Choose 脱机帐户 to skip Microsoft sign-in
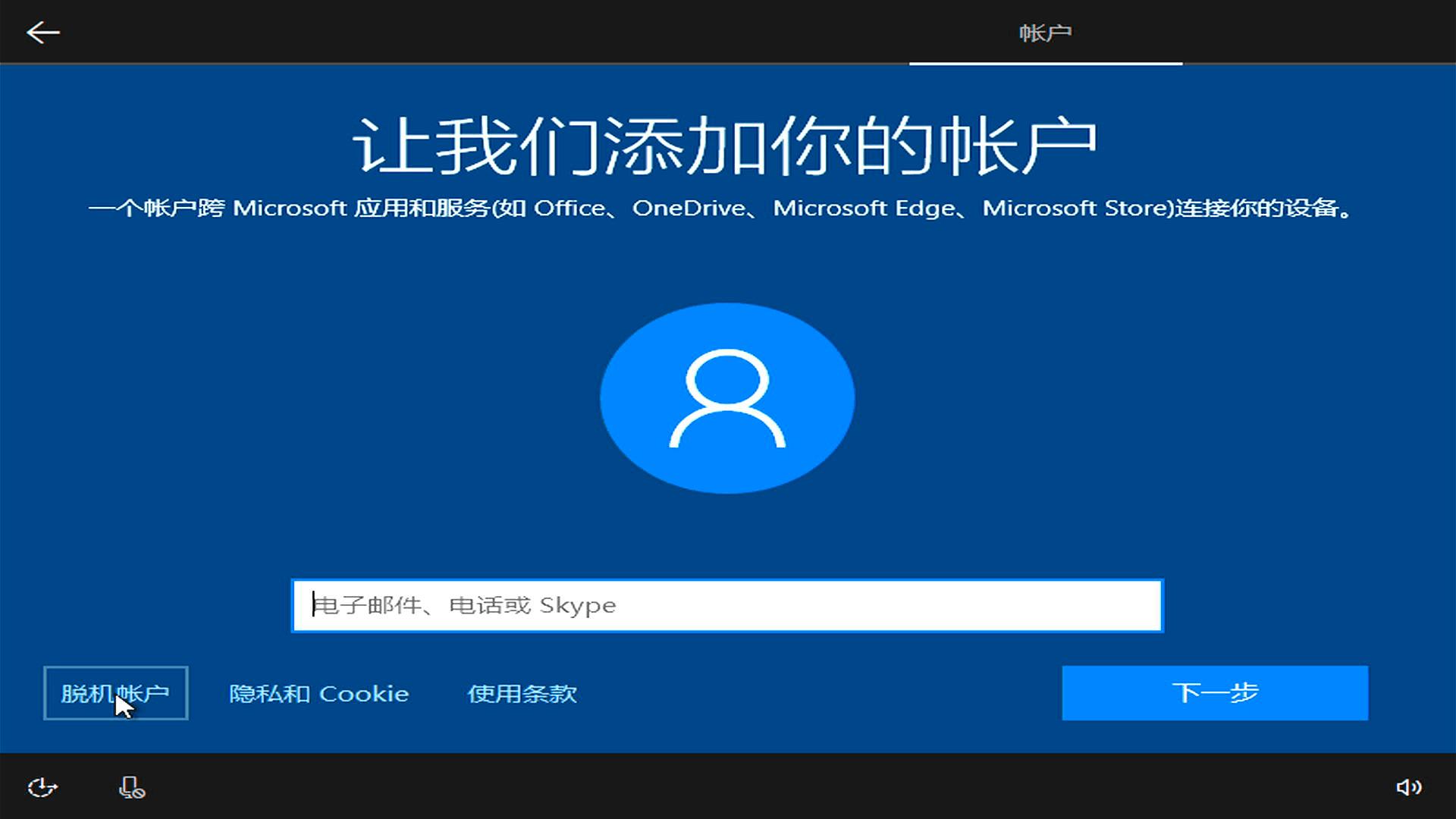The image size is (1456, 819). tap(115, 692)
